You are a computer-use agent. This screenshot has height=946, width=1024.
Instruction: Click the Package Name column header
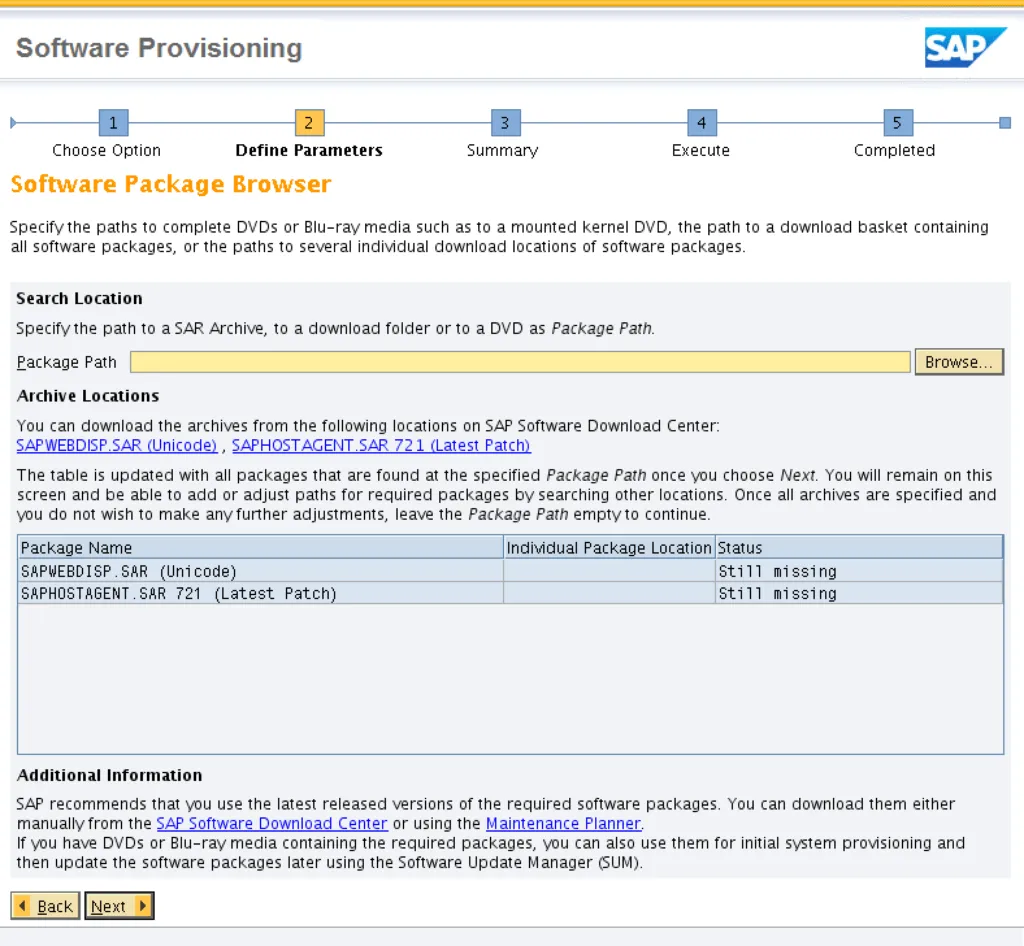pyautogui.click(x=260, y=548)
